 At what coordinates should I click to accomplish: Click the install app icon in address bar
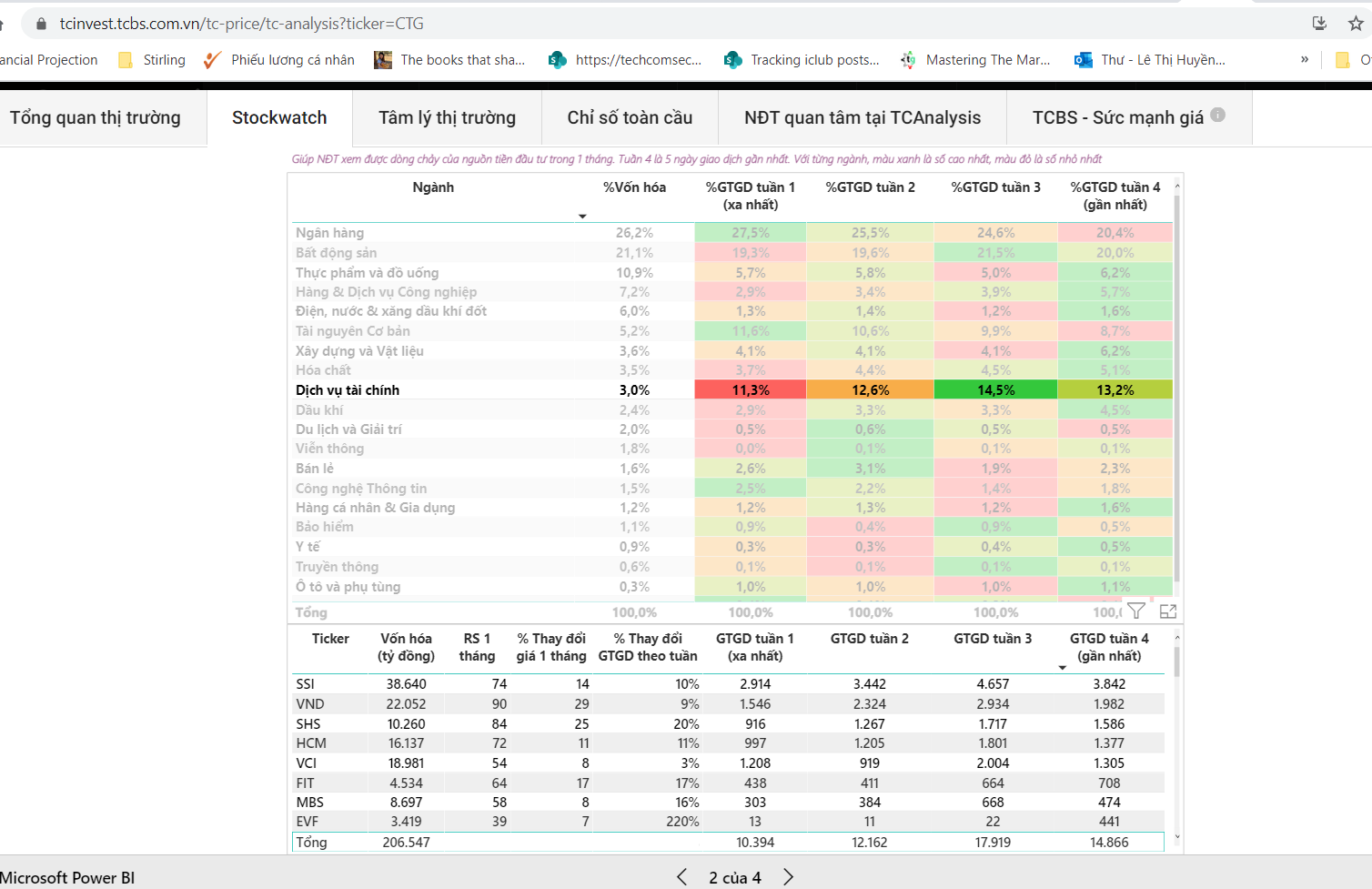pyautogui.click(x=1319, y=24)
